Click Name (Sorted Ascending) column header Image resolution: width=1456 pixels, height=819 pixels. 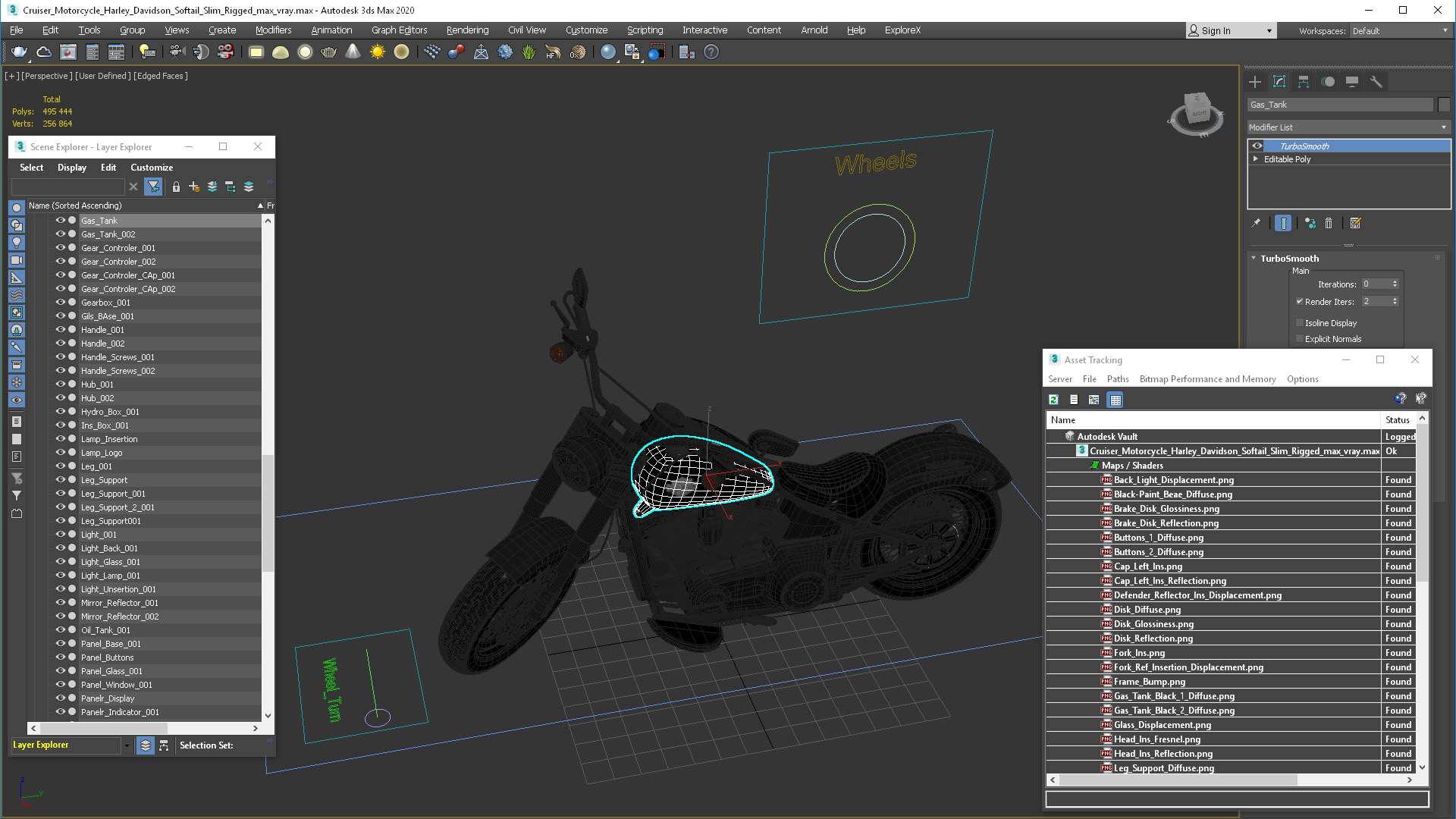(146, 206)
